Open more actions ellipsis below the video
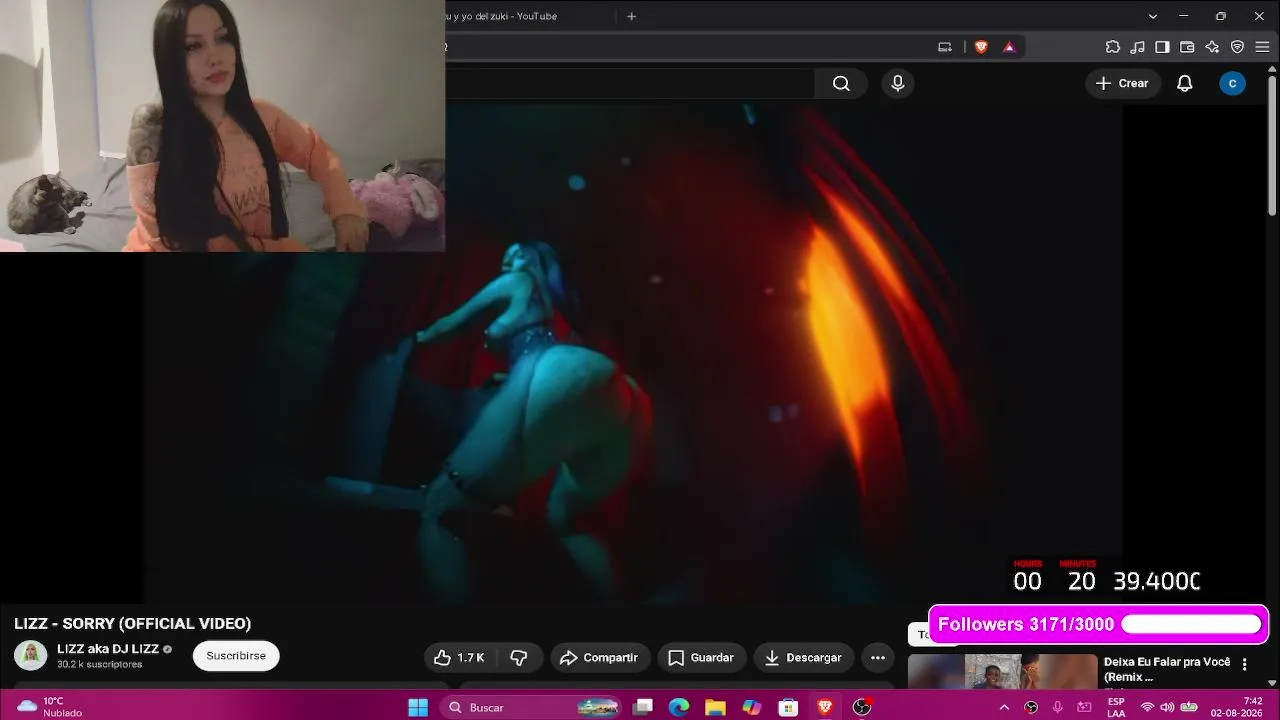Image resolution: width=1280 pixels, height=720 pixels. (x=878, y=658)
